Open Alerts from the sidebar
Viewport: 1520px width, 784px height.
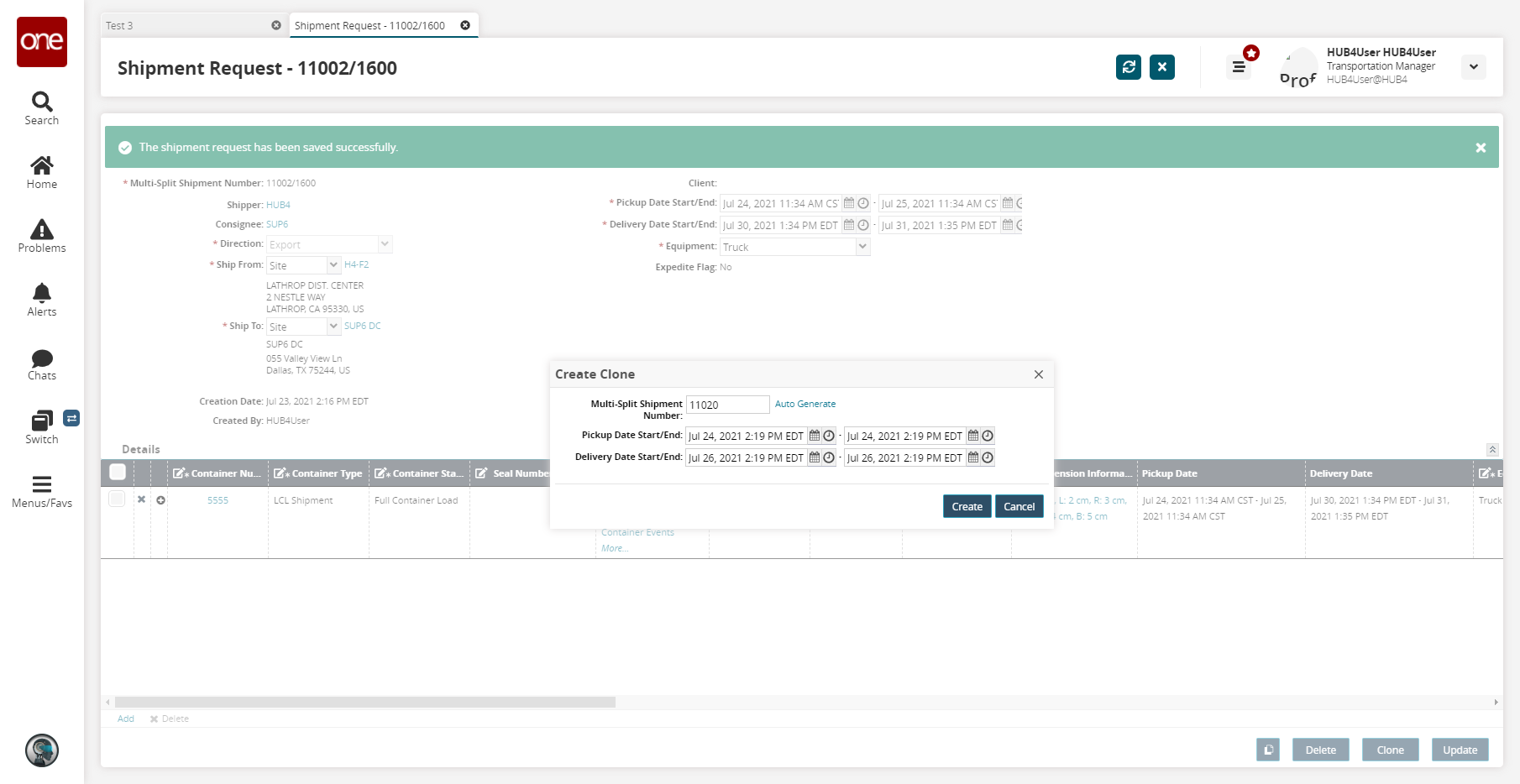point(42,301)
